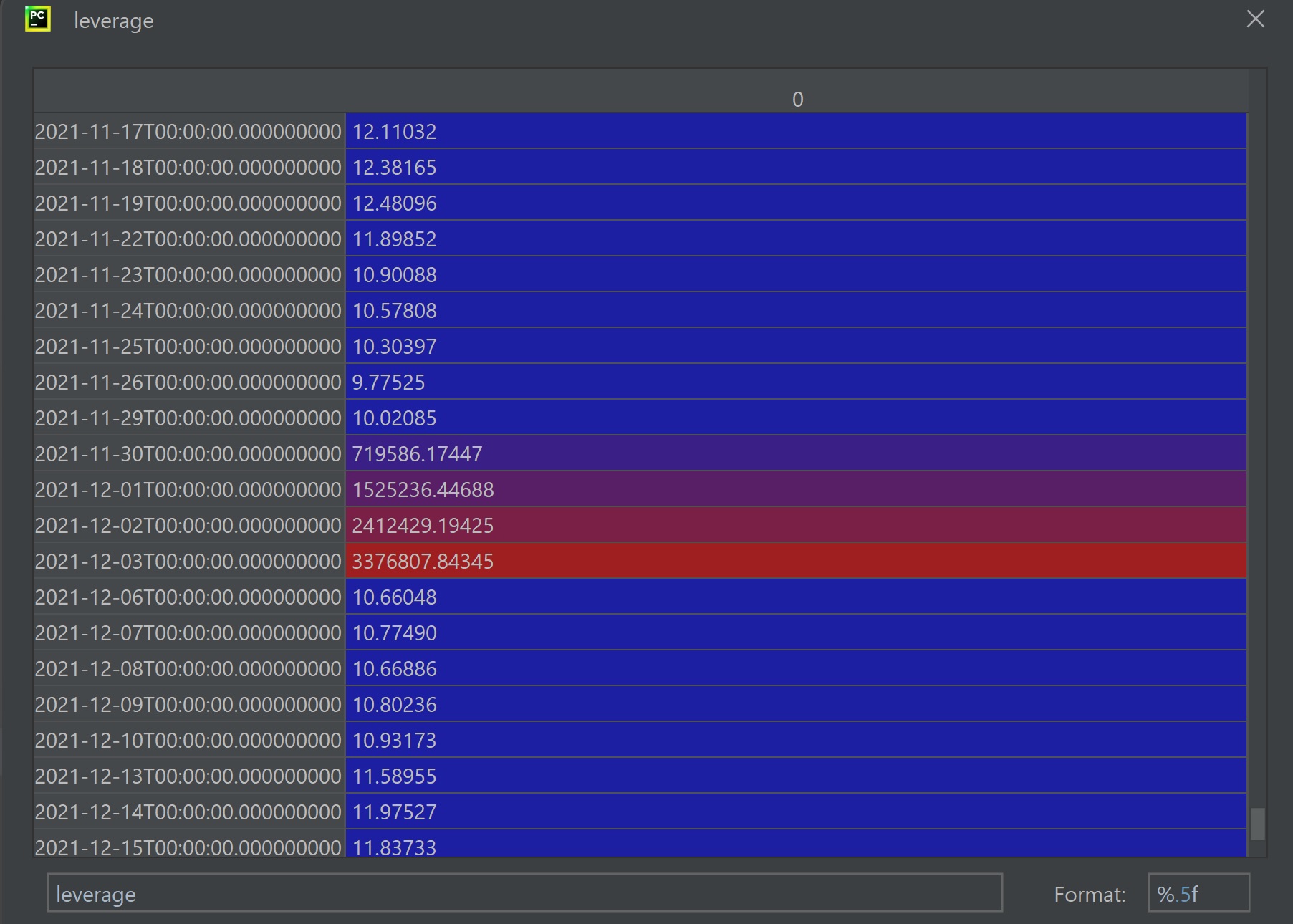The width and height of the screenshot is (1293, 924).
Task: Select cell value 10.02085
Action: coord(796,418)
